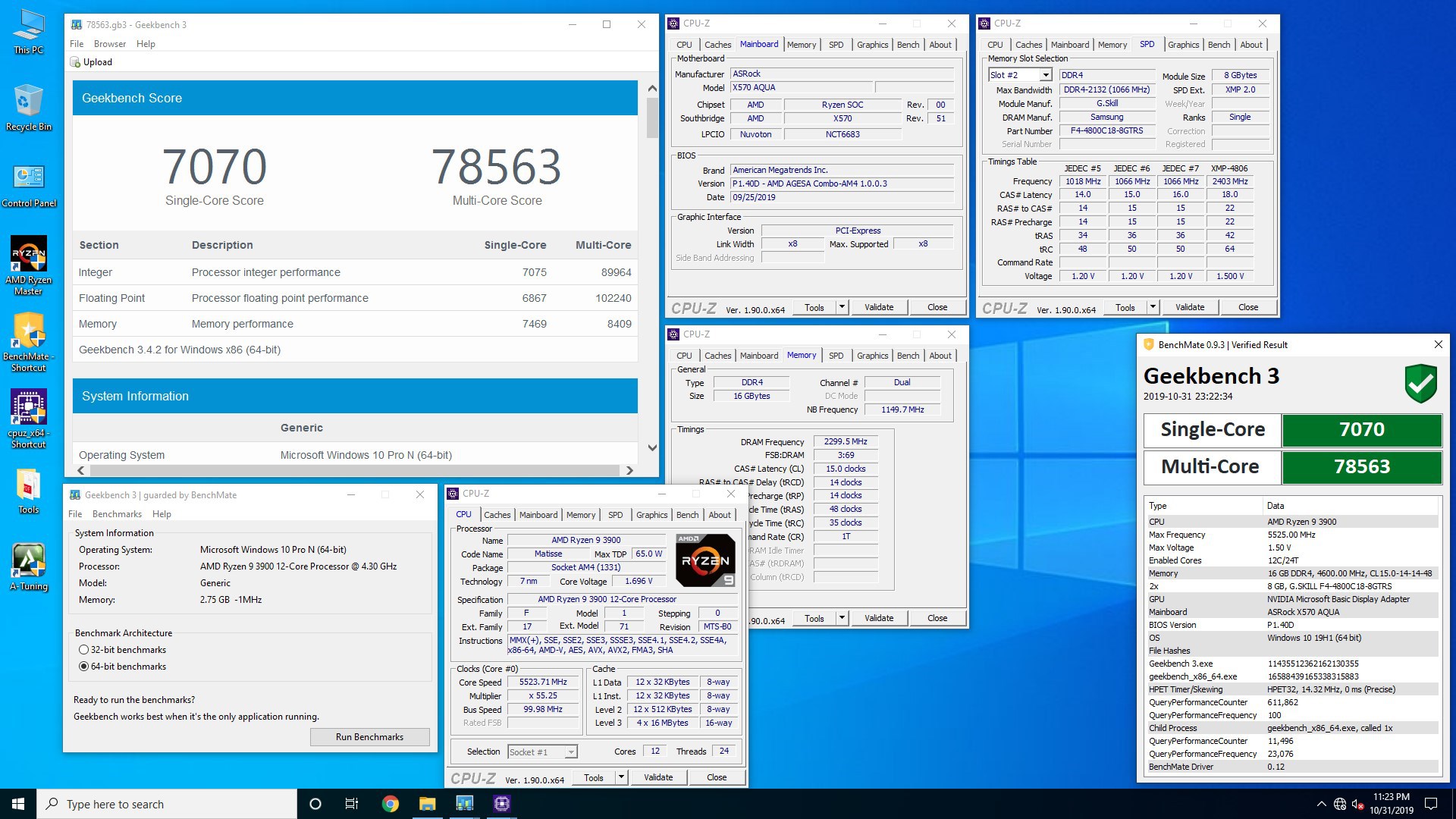Click the Geekbench 78563.gb3 title icon
This screenshot has width=1456, height=819.
(x=76, y=25)
